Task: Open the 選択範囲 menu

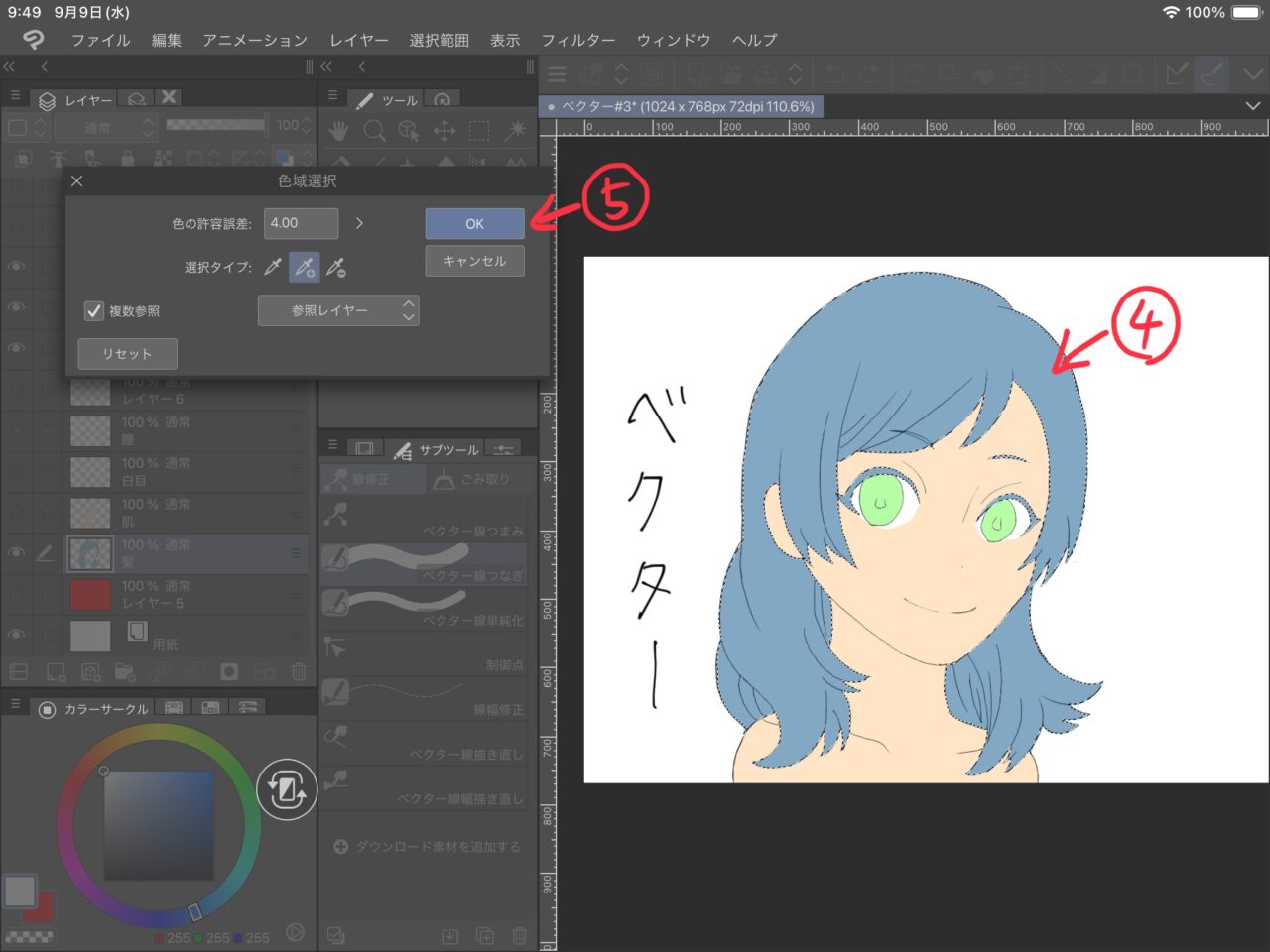Action: [x=439, y=40]
